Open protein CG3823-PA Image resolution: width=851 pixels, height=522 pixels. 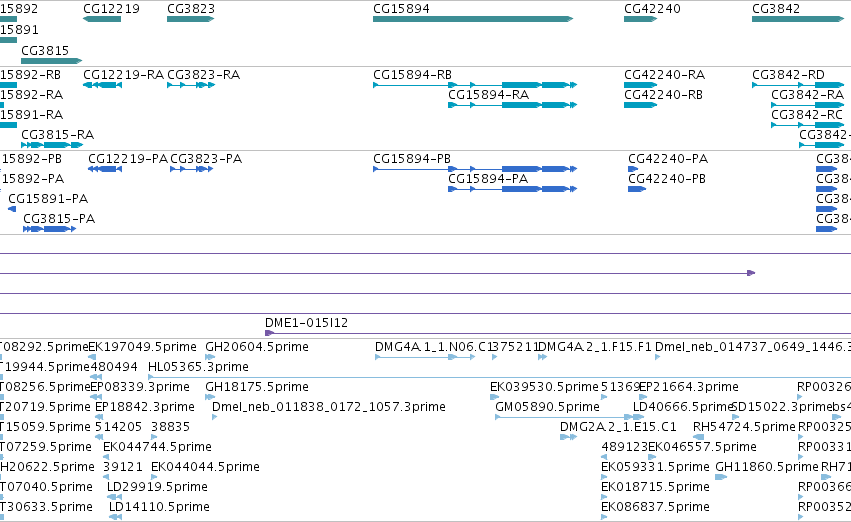tap(206, 158)
